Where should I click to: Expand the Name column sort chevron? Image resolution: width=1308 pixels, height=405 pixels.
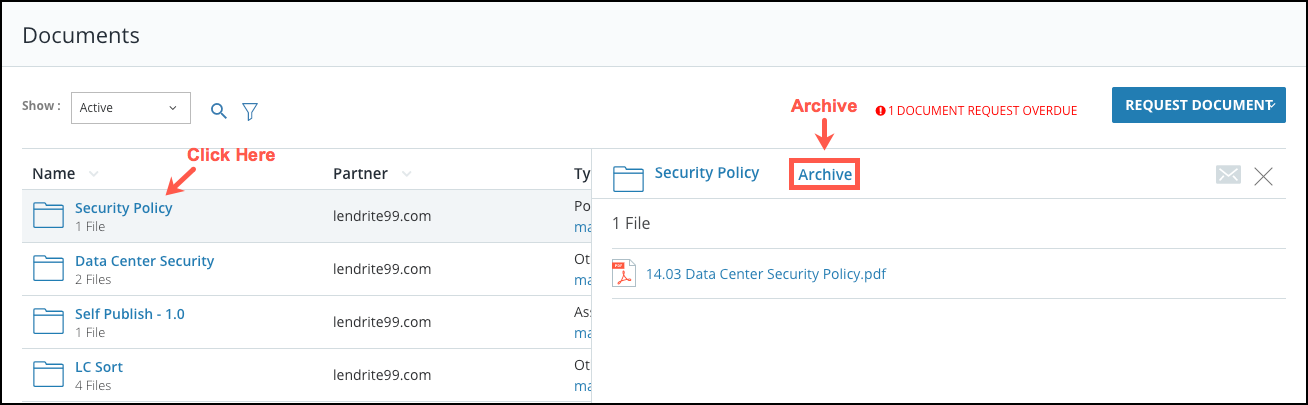(x=93, y=174)
